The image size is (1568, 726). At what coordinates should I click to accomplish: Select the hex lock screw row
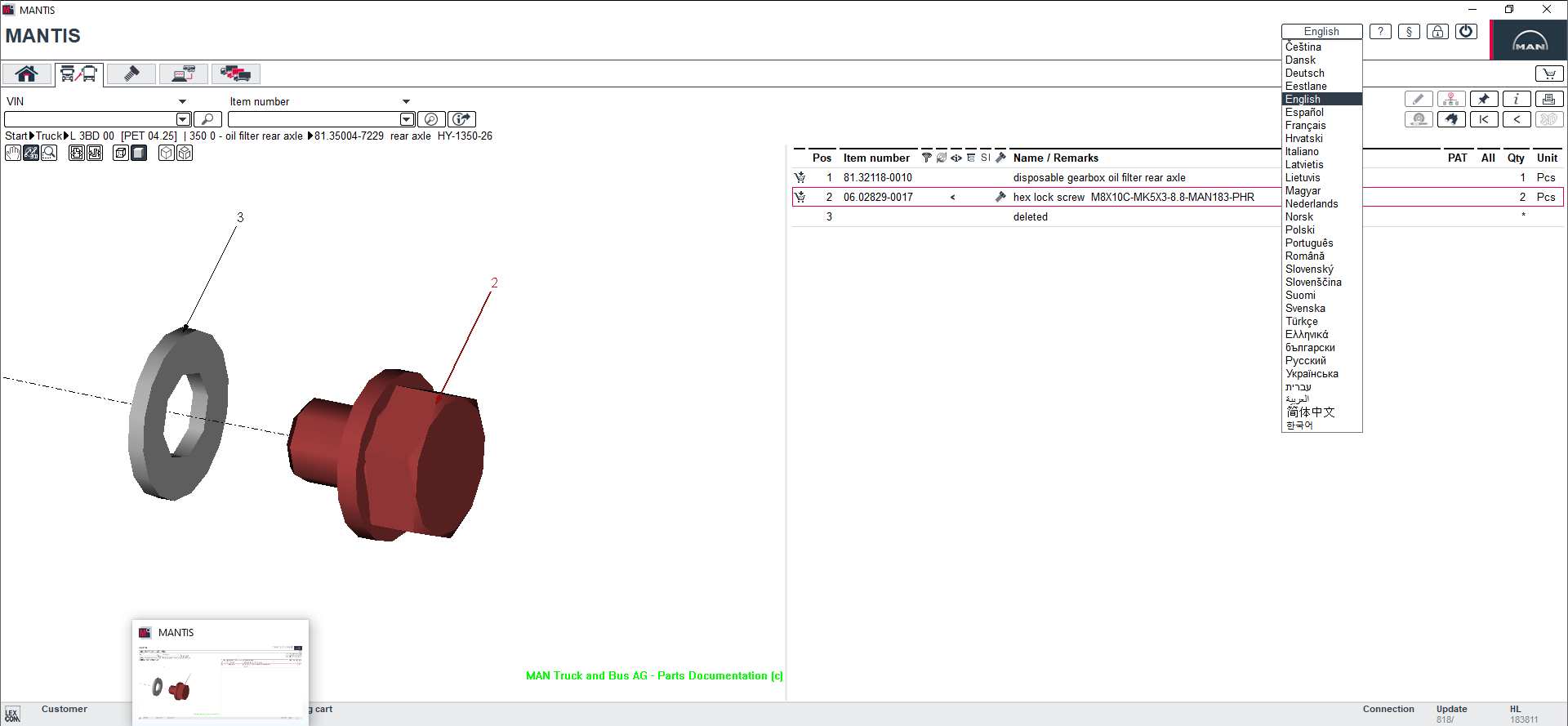pos(1178,197)
